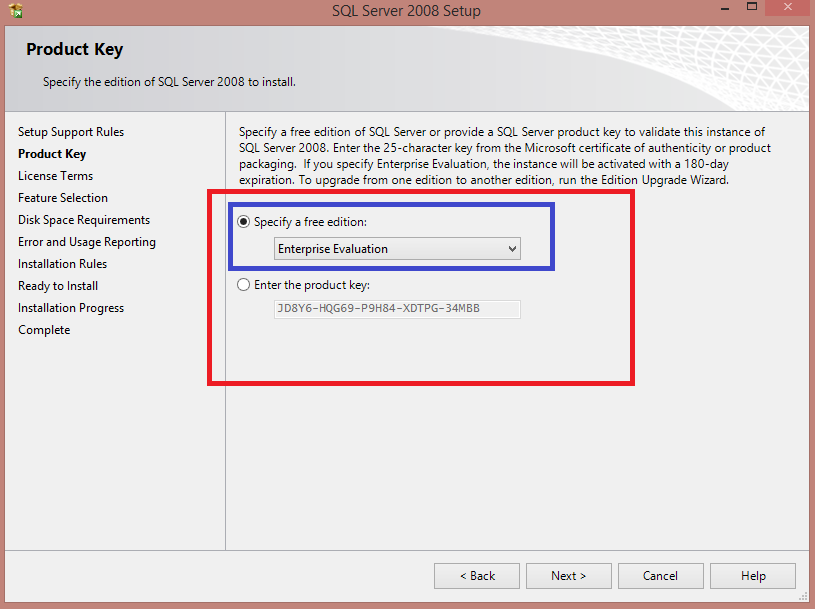
Task: Maximize the SQL Server 2008 Setup window
Action: (x=752, y=7)
